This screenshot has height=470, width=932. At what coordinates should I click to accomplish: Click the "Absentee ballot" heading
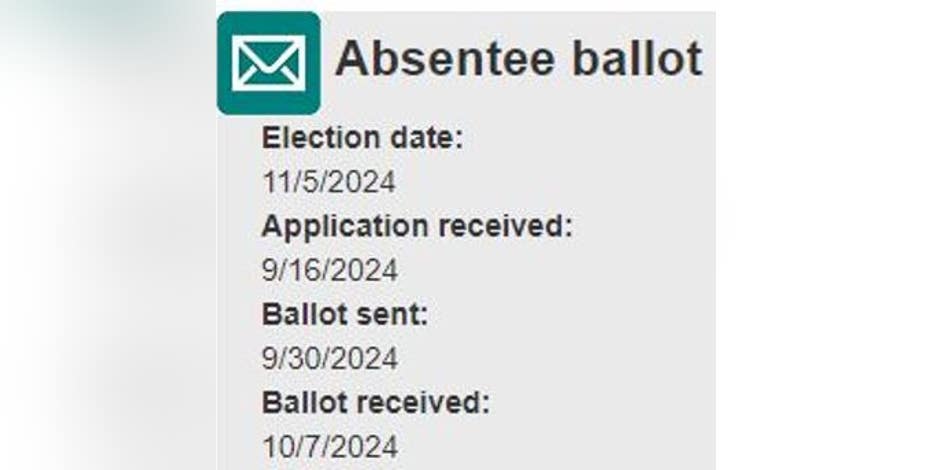point(518,60)
